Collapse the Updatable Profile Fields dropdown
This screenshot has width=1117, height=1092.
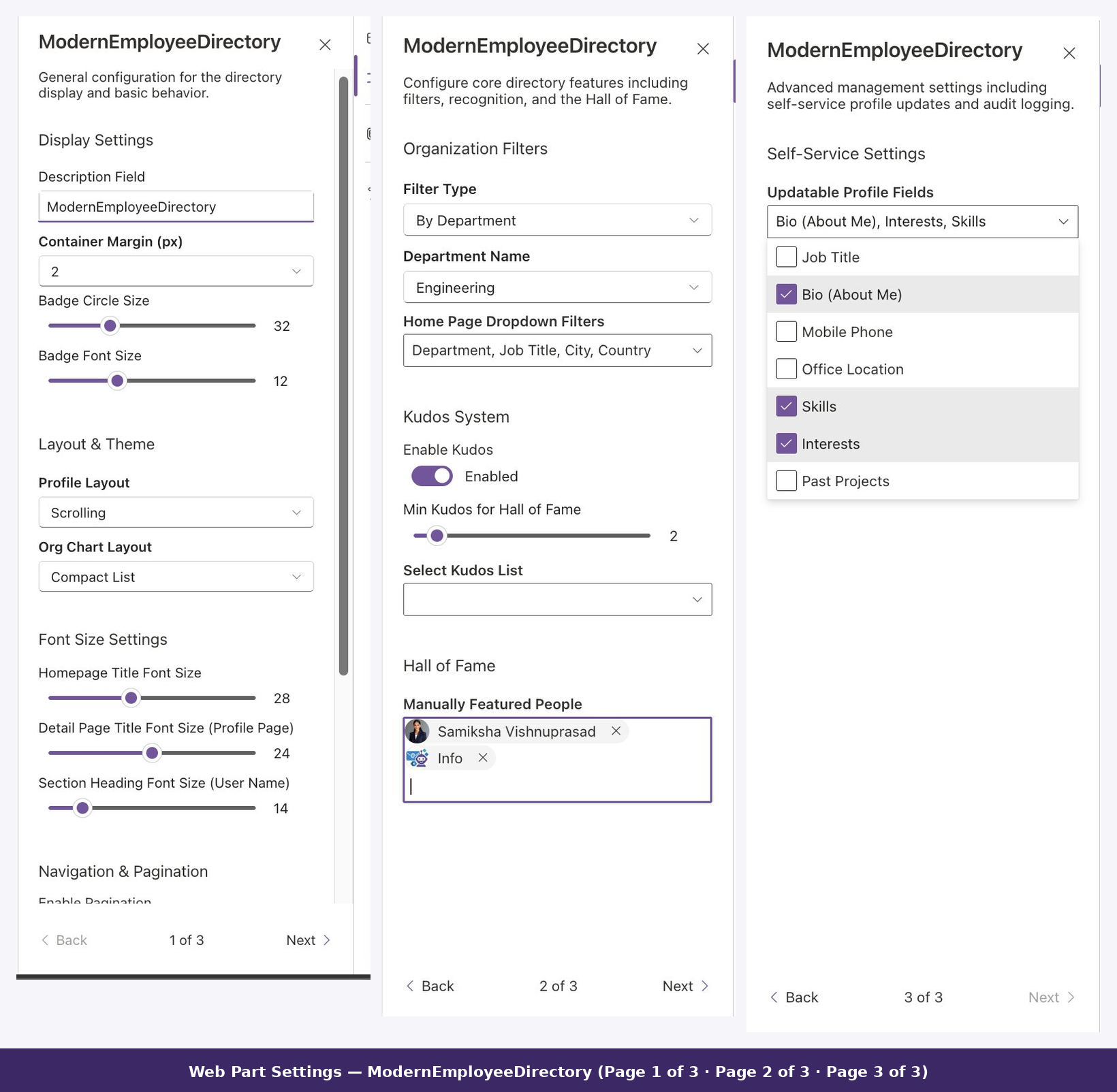pyautogui.click(x=922, y=221)
